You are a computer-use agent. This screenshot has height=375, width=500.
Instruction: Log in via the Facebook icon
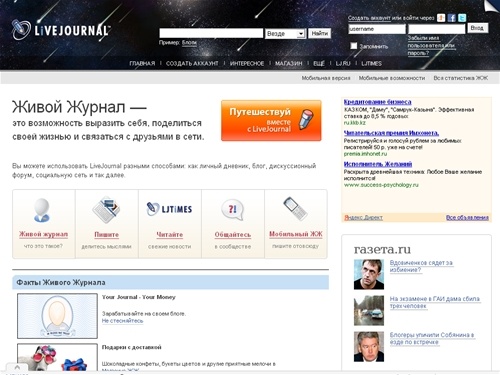[452, 18]
